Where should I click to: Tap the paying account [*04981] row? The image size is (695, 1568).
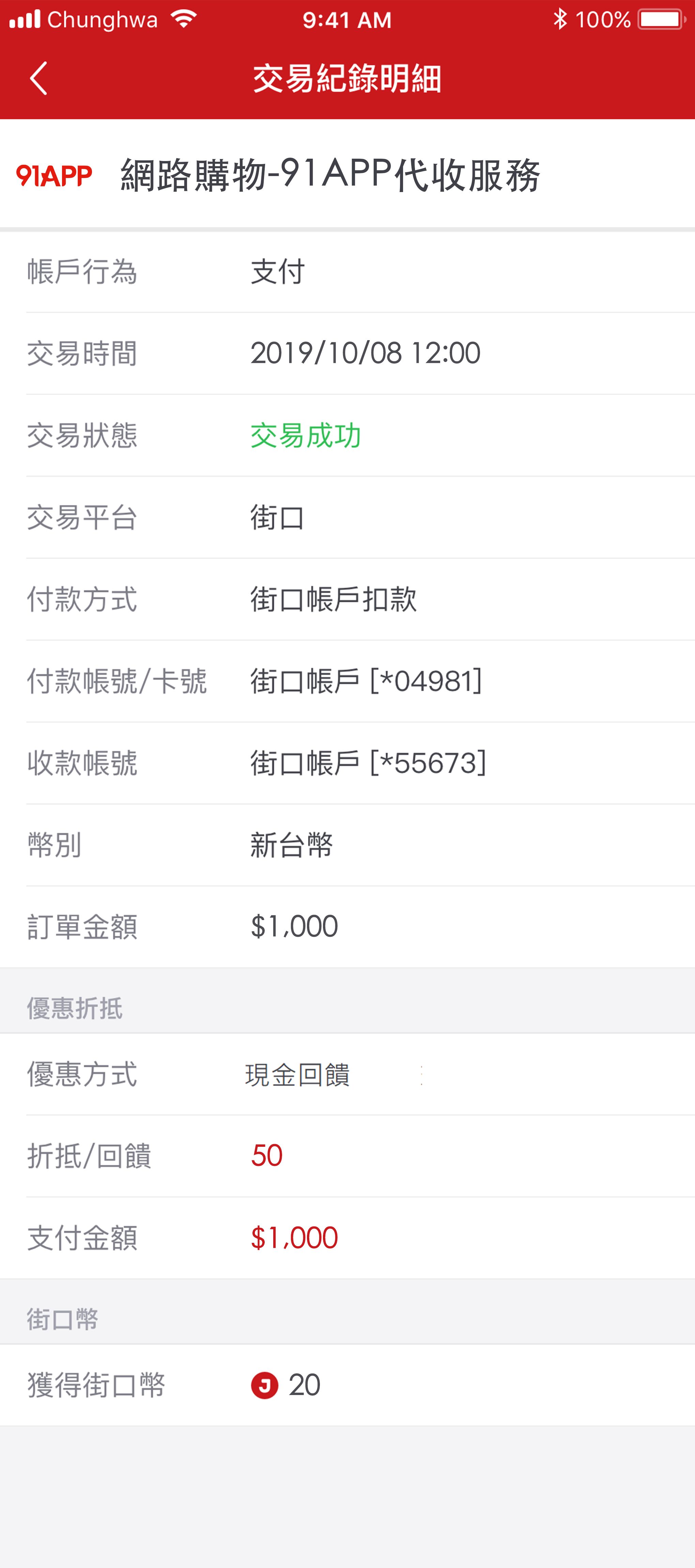point(366,681)
